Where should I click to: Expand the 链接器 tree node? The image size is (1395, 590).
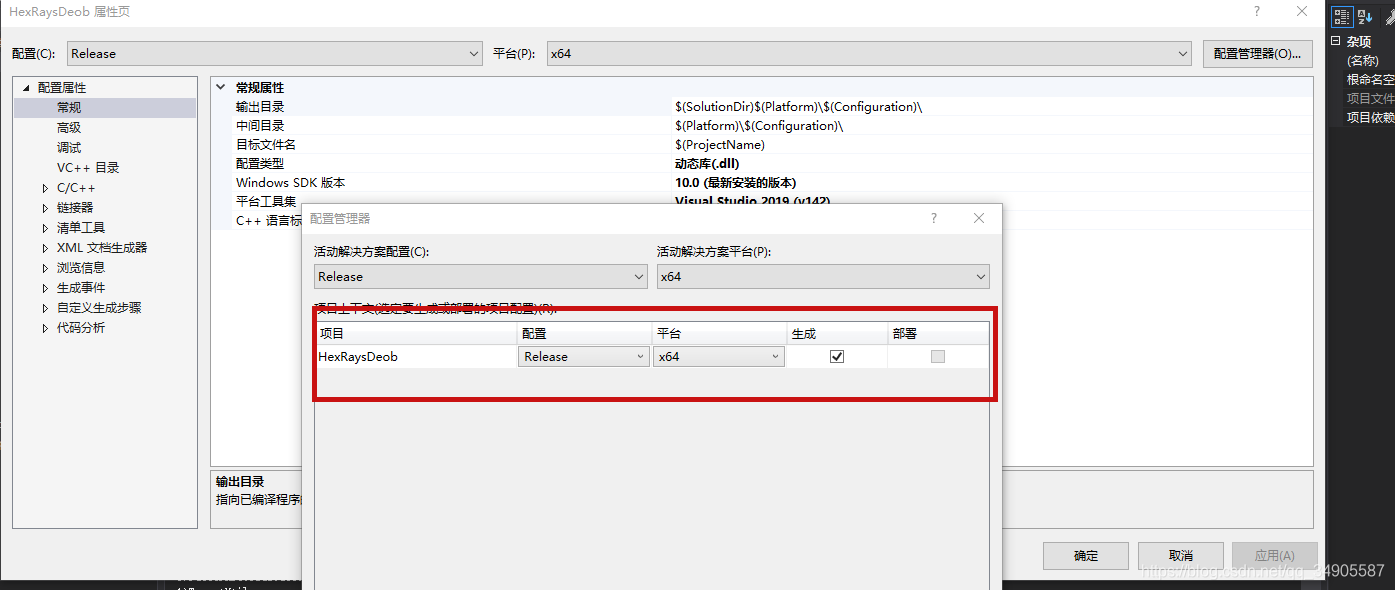pyautogui.click(x=45, y=208)
